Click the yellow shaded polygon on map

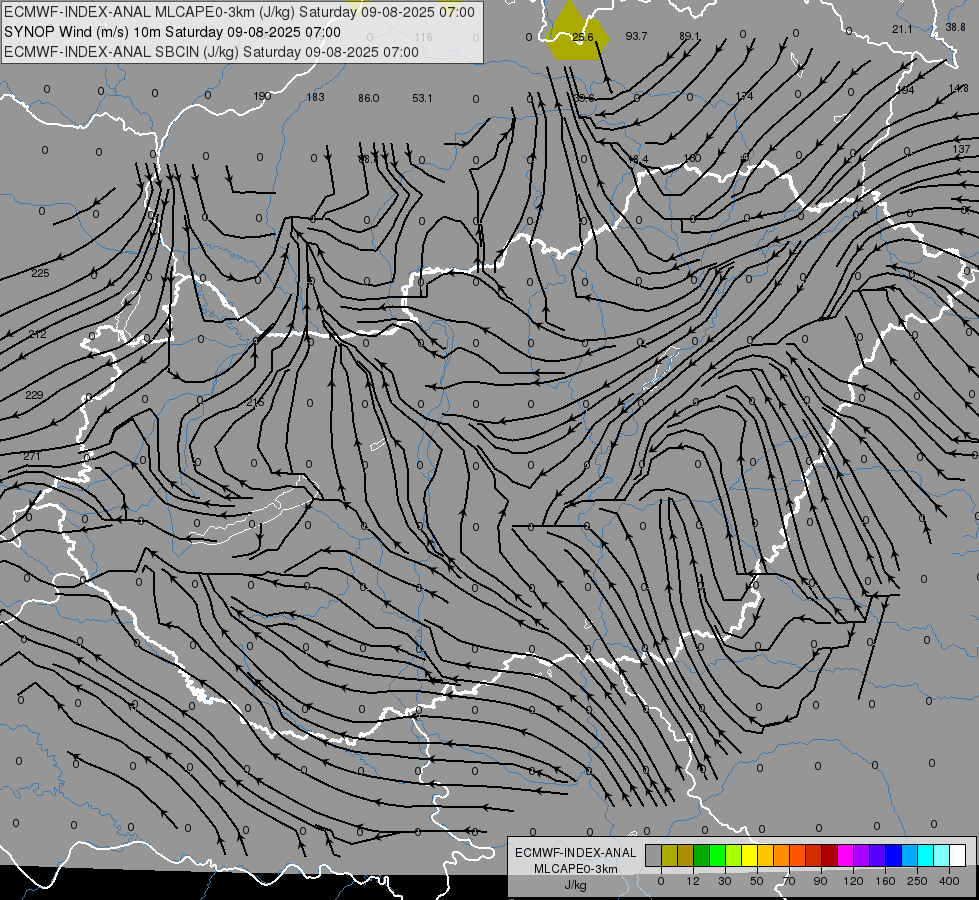(576, 34)
